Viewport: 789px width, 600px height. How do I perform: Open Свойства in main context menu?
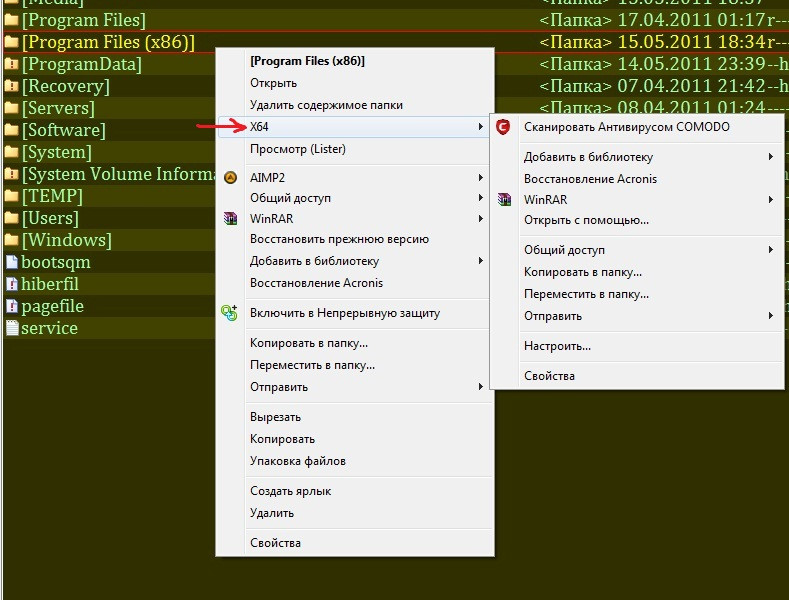[x=275, y=543]
